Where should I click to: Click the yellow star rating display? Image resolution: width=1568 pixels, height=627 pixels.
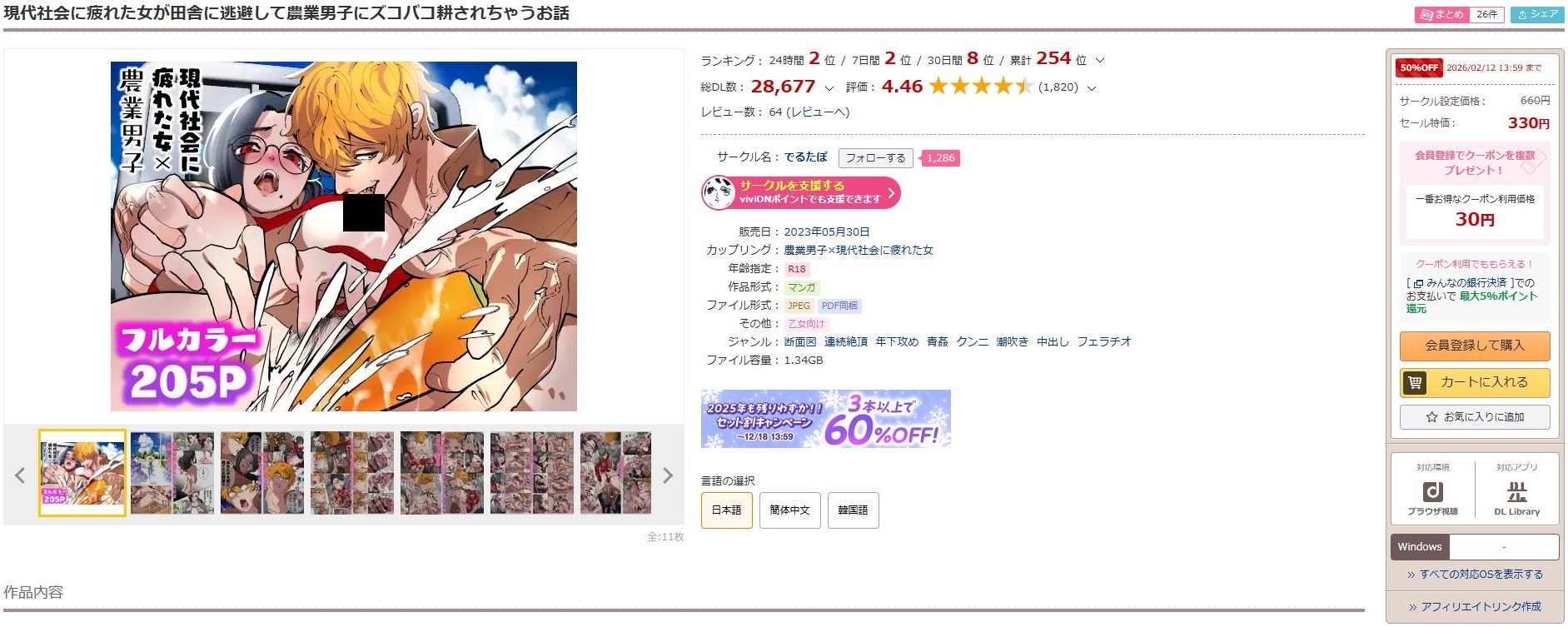point(980,86)
